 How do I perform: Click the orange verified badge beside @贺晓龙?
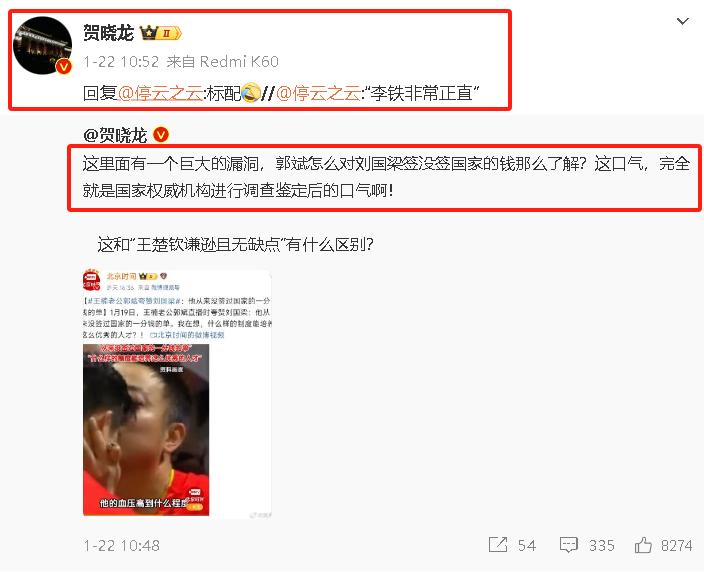[x=161, y=134]
